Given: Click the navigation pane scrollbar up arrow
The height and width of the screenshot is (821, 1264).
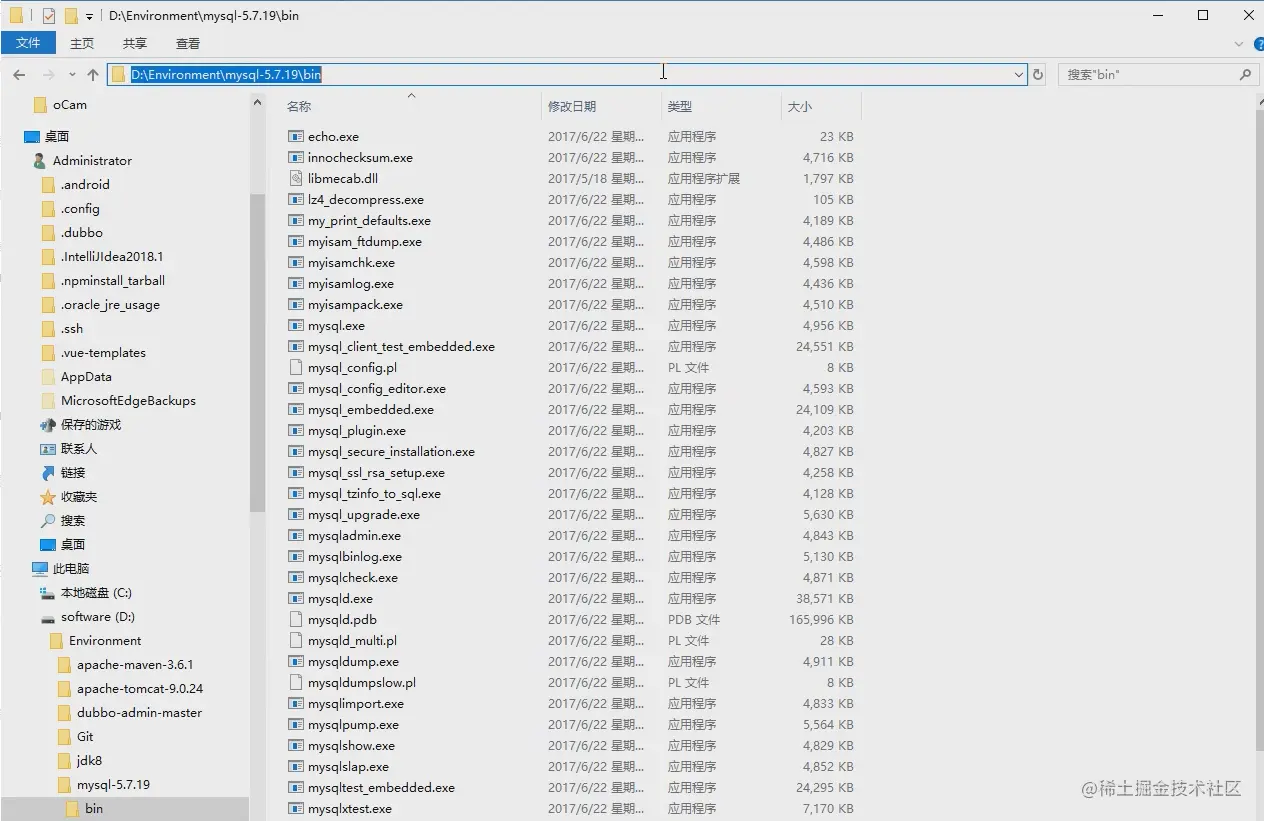Looking at the screenshot, I should 257,103.
